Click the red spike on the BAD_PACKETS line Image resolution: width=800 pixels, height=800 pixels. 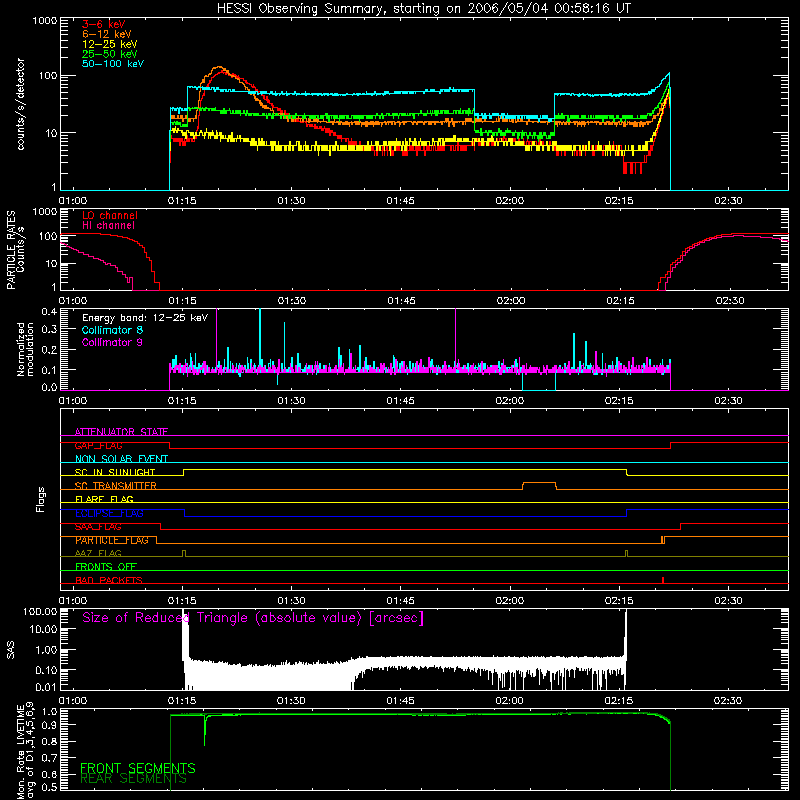663,580
